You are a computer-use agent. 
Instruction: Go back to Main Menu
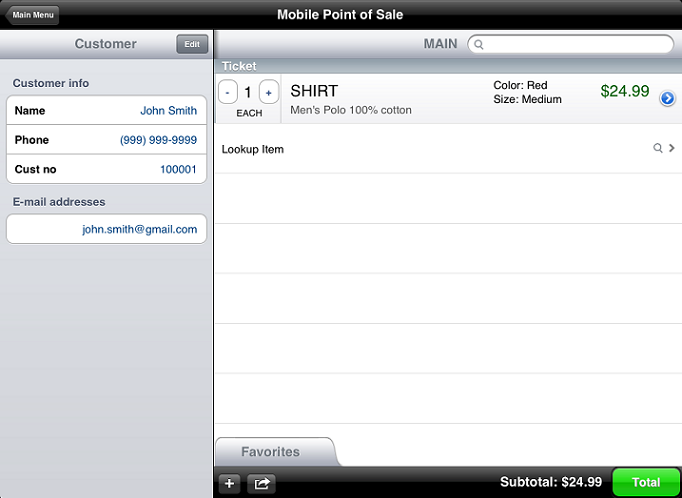pyautogui.click(x=34, y=15)
